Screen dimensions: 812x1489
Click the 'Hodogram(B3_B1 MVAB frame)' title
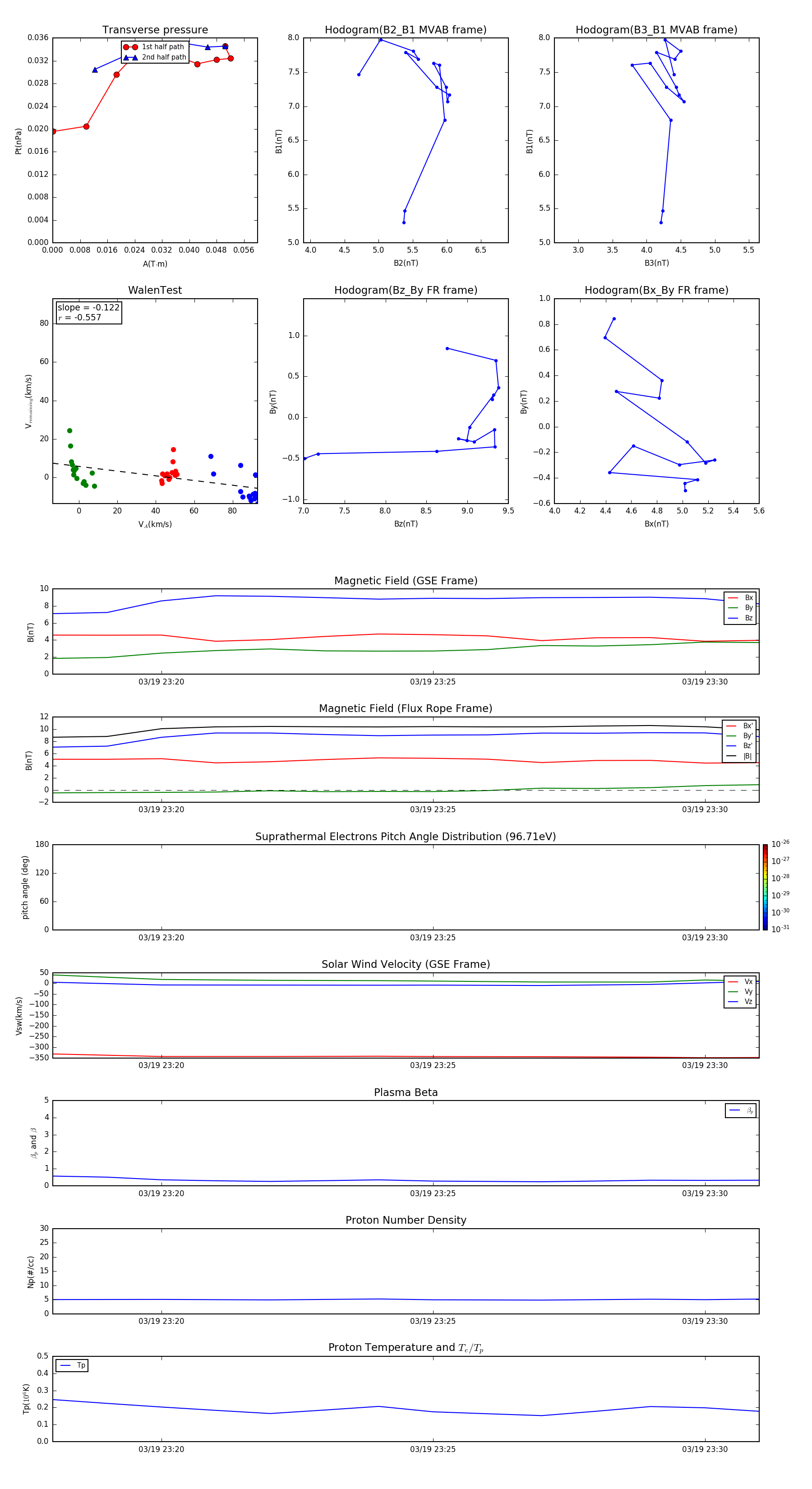[x=656, y=30]
